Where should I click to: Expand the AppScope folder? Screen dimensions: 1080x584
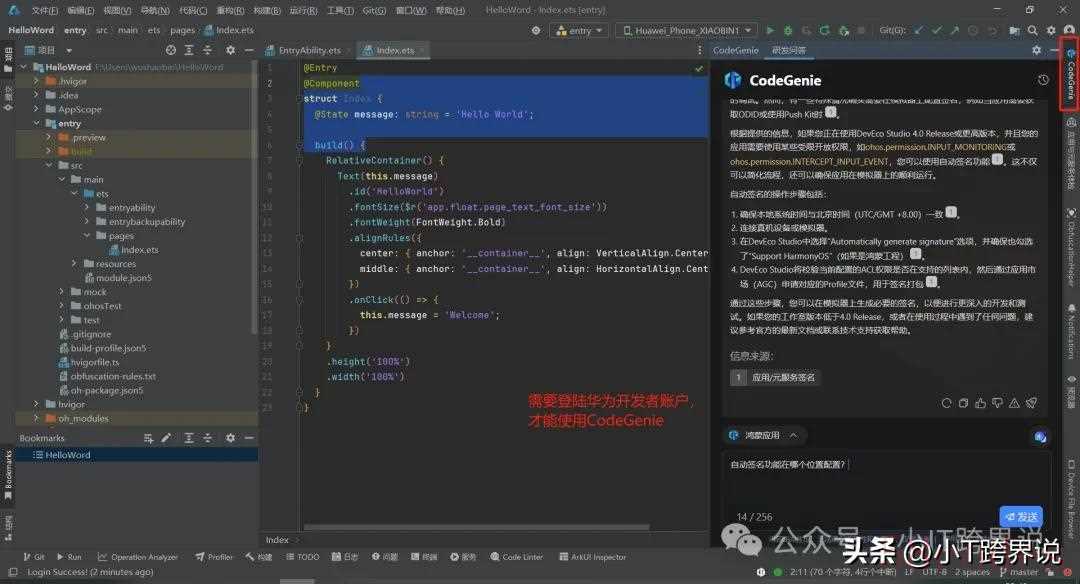(37, 110)
